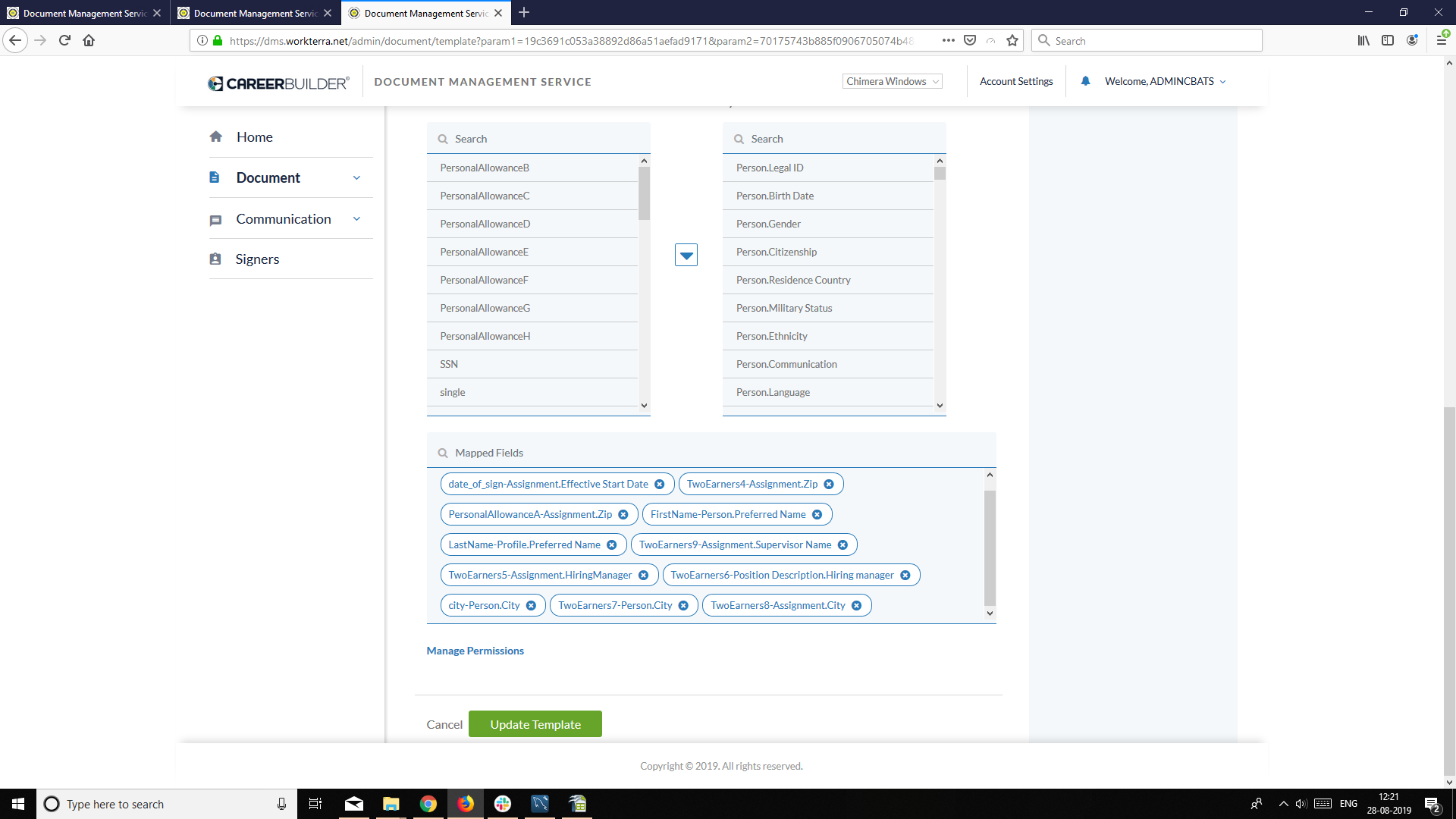Click the new tab plus button
Viewport: 1456px width, 819px height.
[x=524, y=13]
